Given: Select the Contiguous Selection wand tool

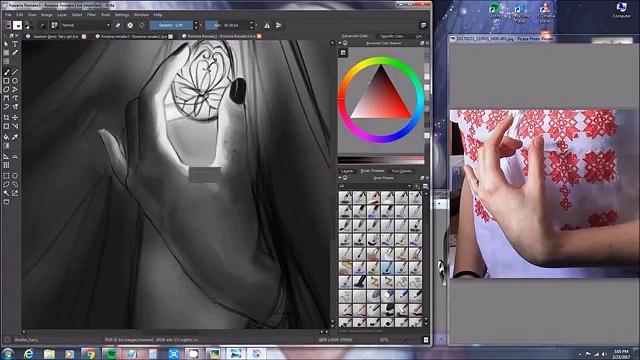Looking at the screenshot, I should [x=6, y=193].
